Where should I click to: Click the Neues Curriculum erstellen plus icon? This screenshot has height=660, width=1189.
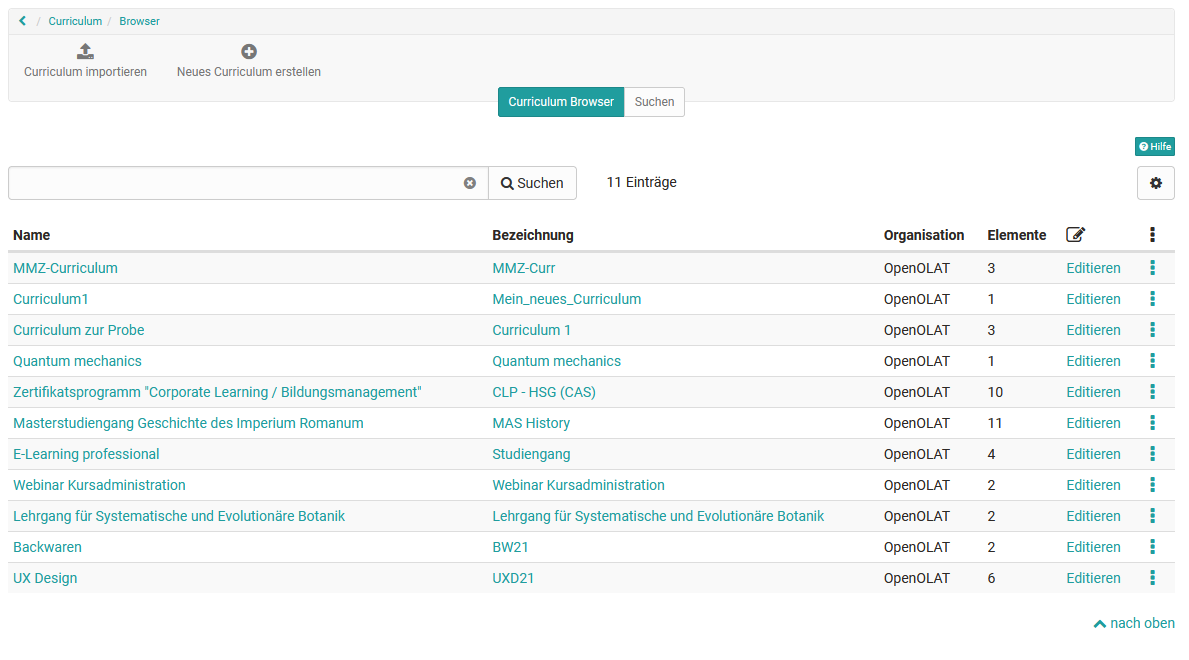[249, 51]
